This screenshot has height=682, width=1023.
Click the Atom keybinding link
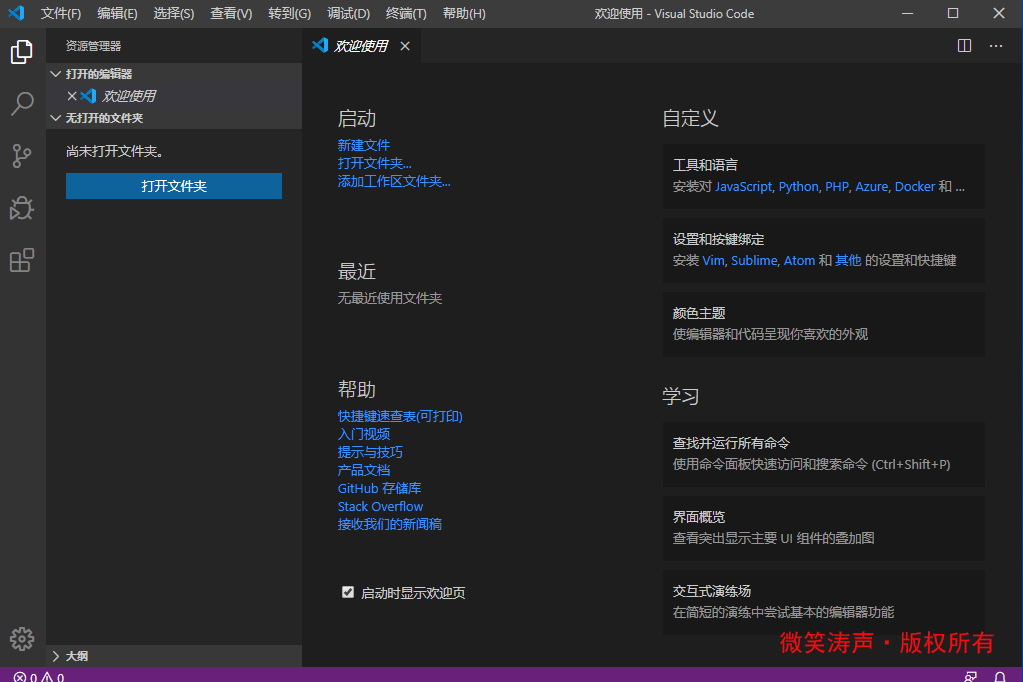pos(799,260)
